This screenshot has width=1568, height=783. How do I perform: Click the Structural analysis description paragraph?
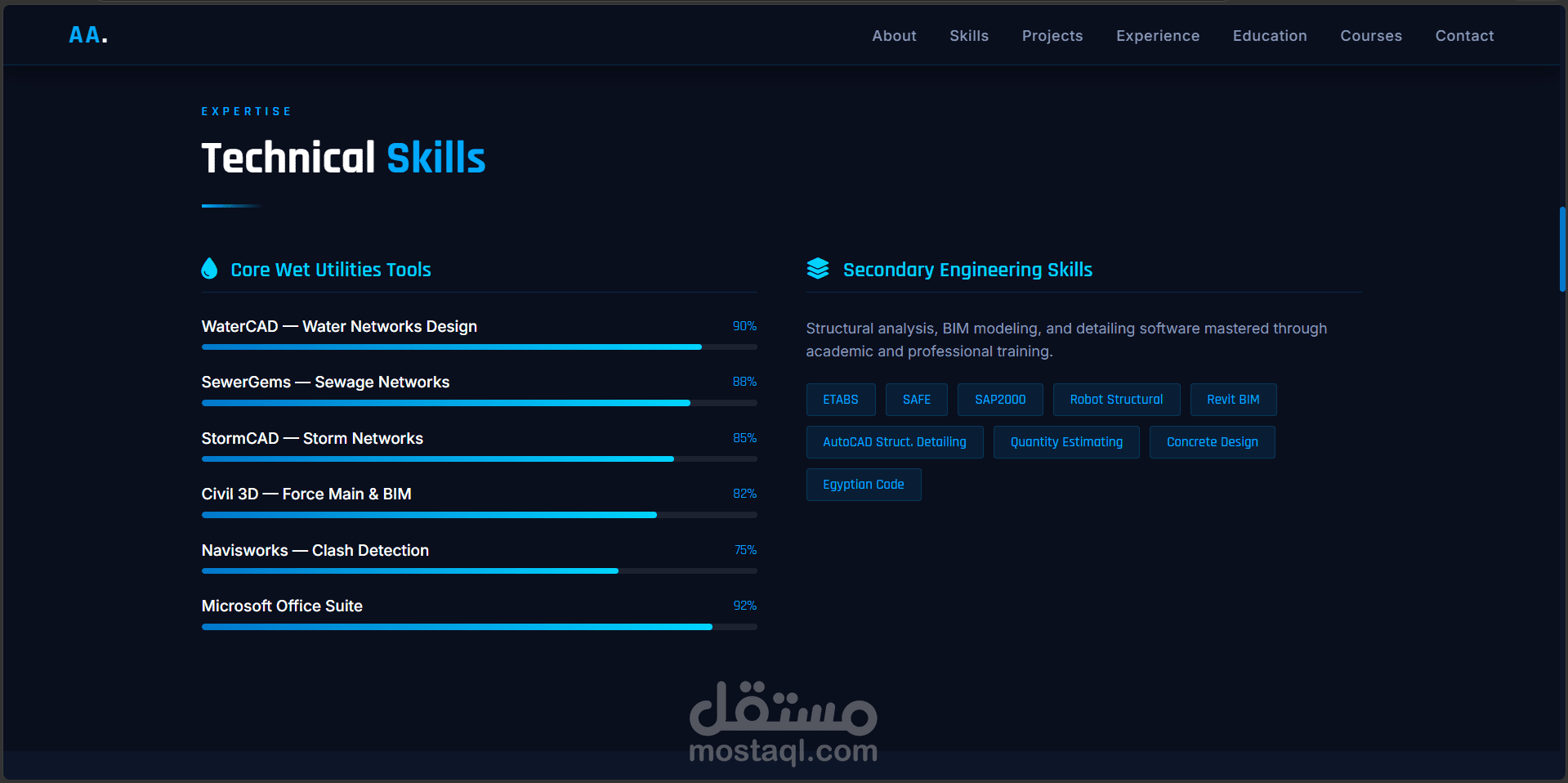pos(1066,339)
